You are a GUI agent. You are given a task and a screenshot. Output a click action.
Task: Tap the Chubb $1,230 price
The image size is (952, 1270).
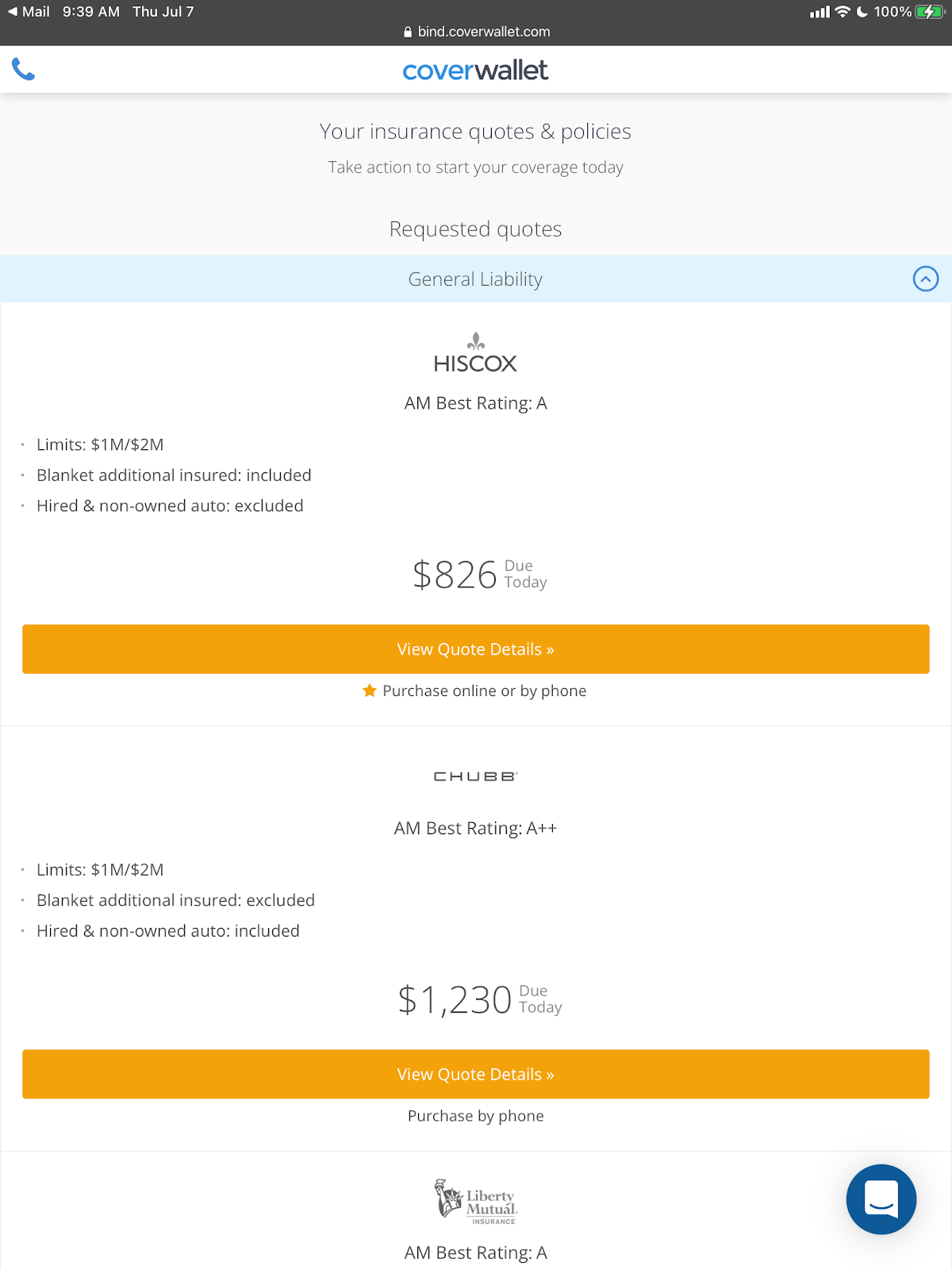click(x=455, y=1000)
